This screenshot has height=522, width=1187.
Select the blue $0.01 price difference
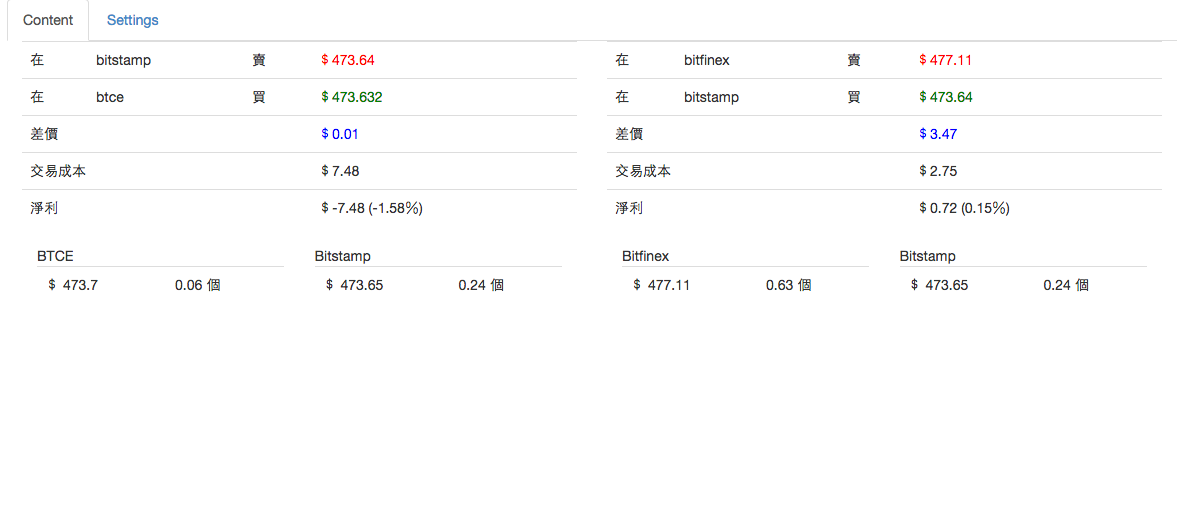coord(340,134)
